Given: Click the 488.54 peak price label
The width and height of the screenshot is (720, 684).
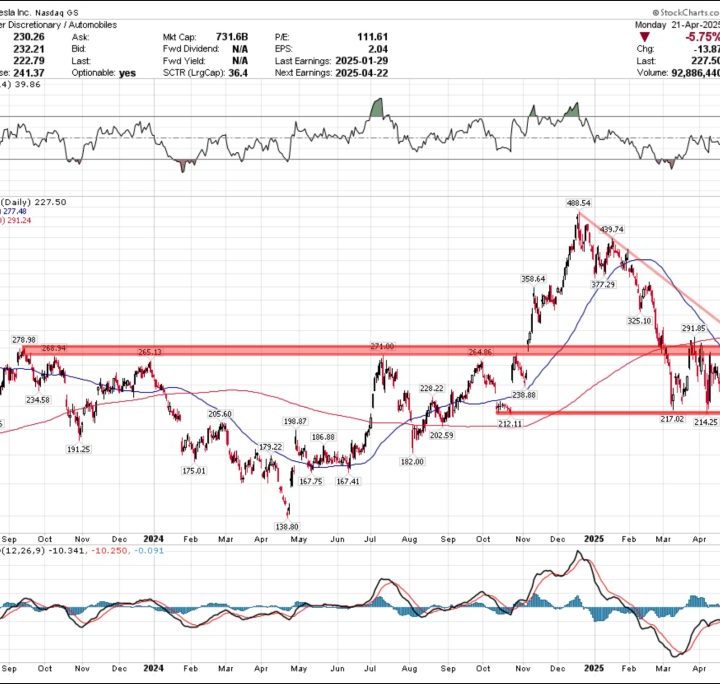Looking at the screenshot, I should (579, 203).
